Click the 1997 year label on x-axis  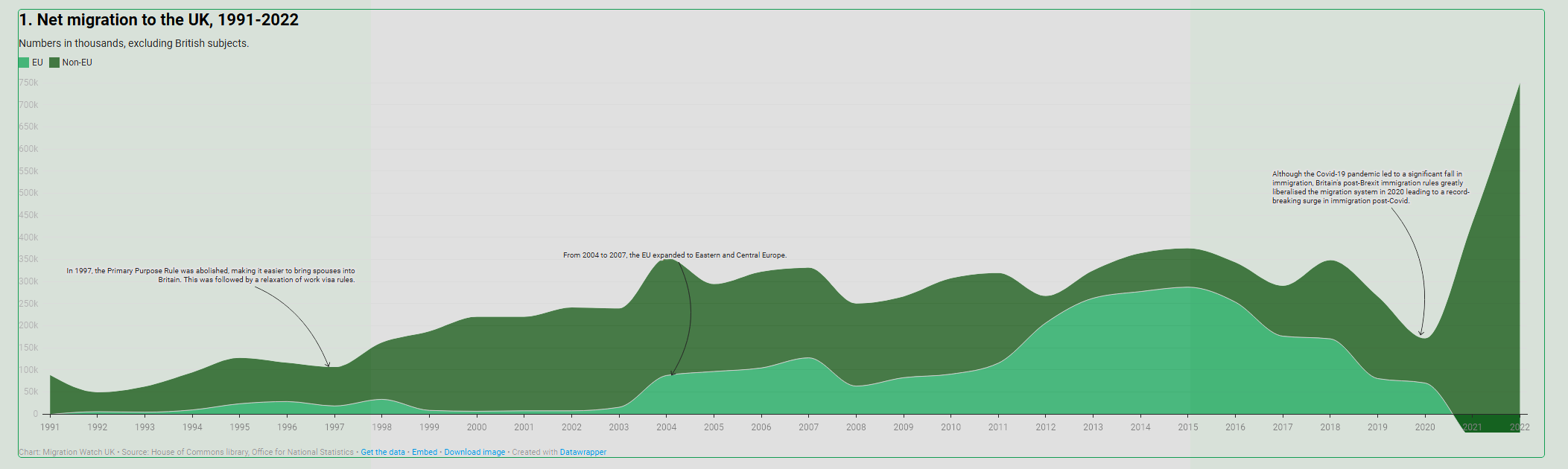coord(334,427)
